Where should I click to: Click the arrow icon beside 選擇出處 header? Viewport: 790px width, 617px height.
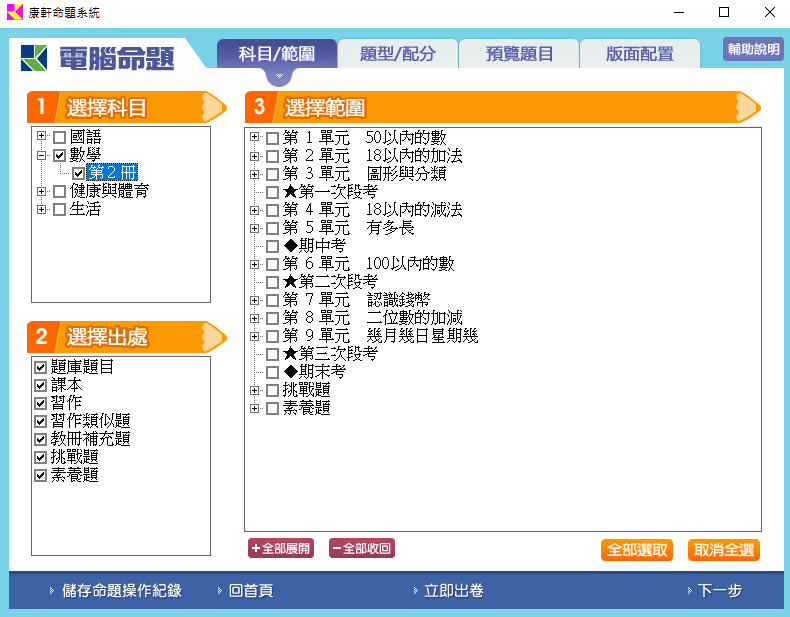(x=213, y=336)
